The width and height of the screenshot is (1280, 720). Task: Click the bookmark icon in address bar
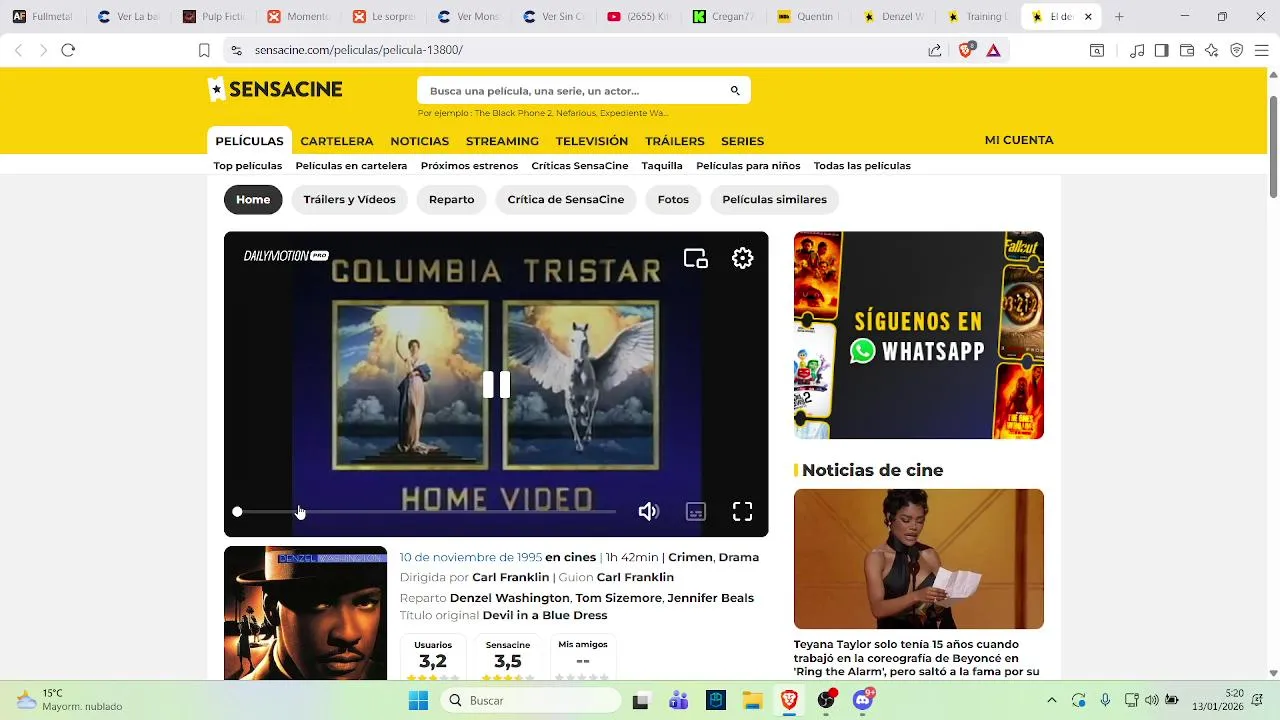tap(204, 50)
